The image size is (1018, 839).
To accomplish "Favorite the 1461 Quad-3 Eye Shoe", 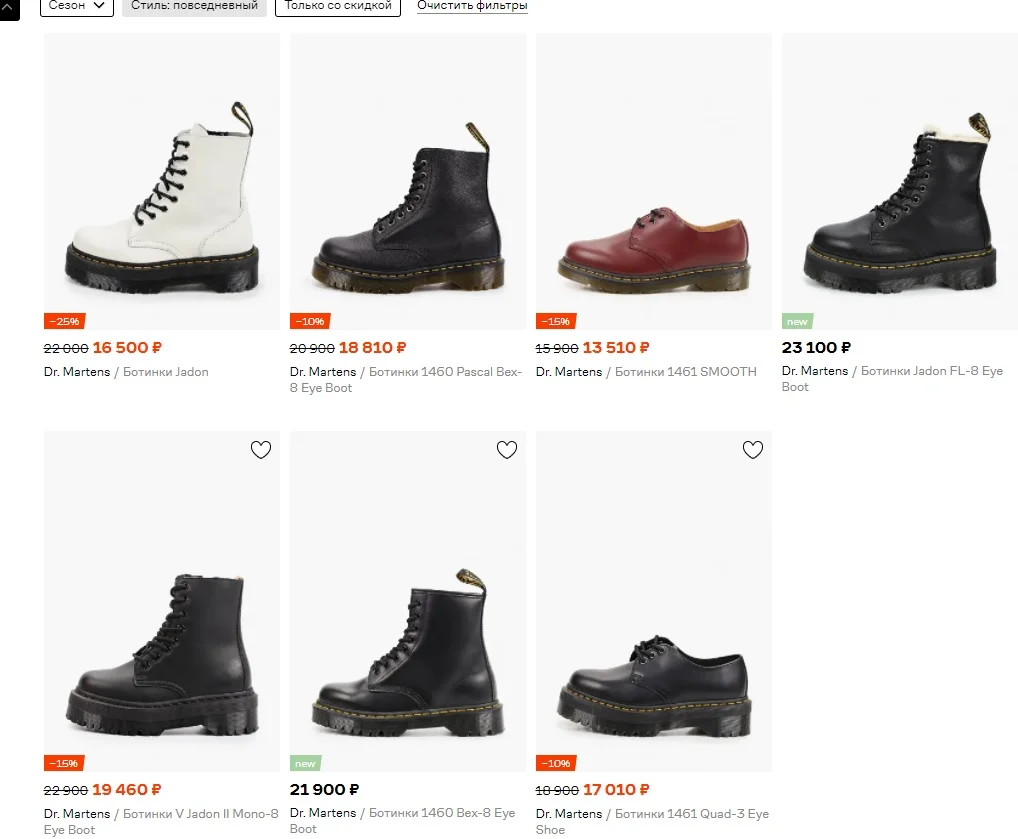I will [753, 450].
